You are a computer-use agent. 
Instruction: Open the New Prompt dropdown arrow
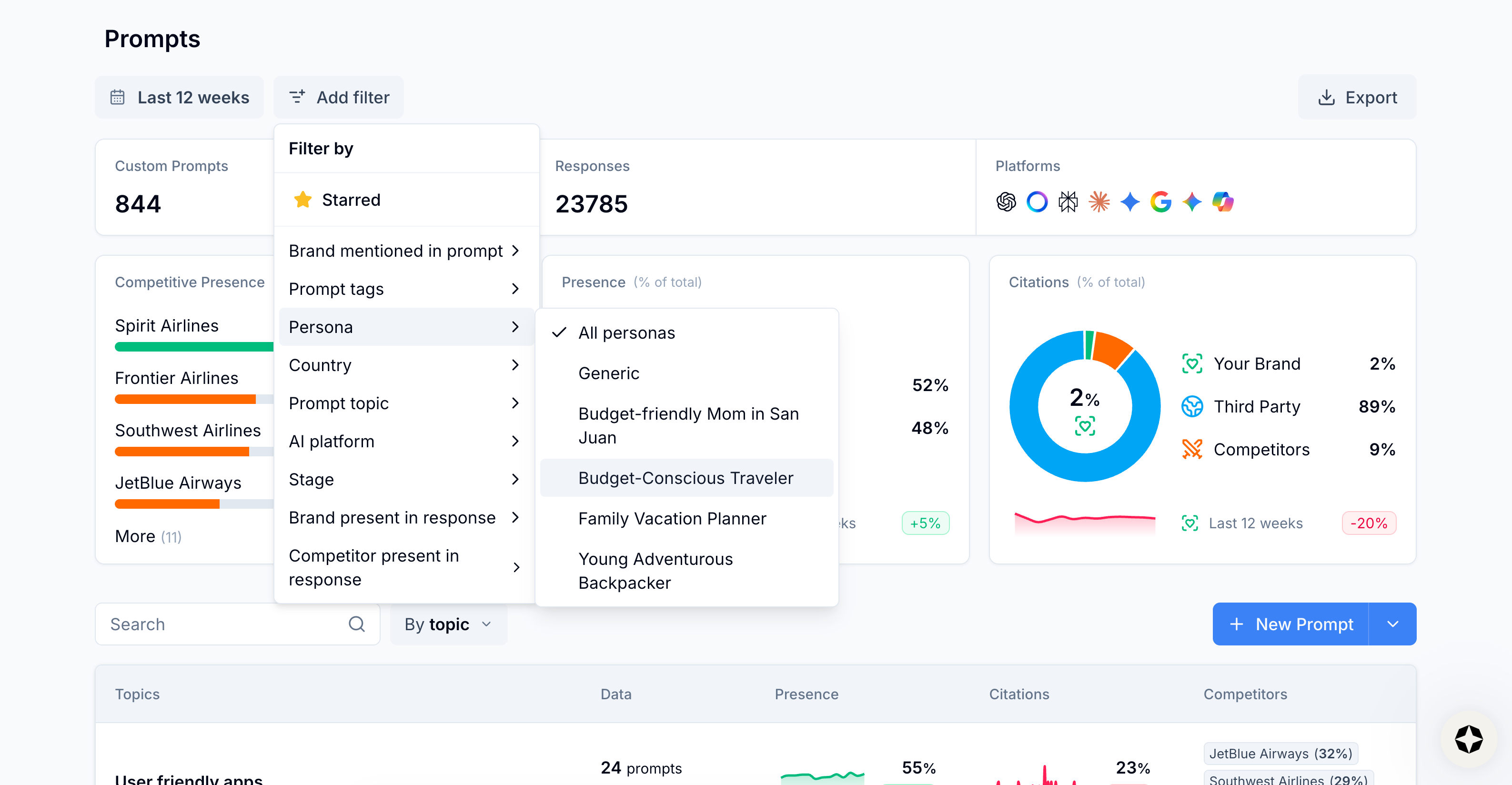click(x=1392, y=624)
